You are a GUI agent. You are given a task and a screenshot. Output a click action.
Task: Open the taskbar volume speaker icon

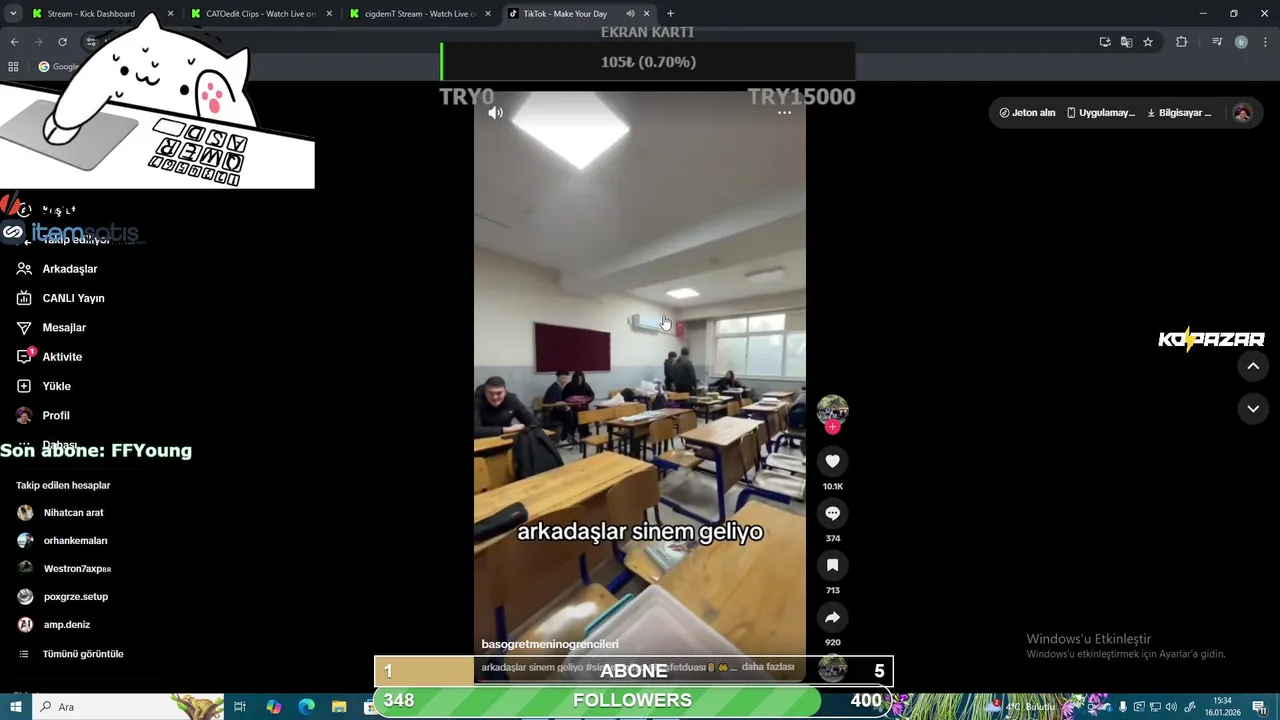click(1171, 707)
